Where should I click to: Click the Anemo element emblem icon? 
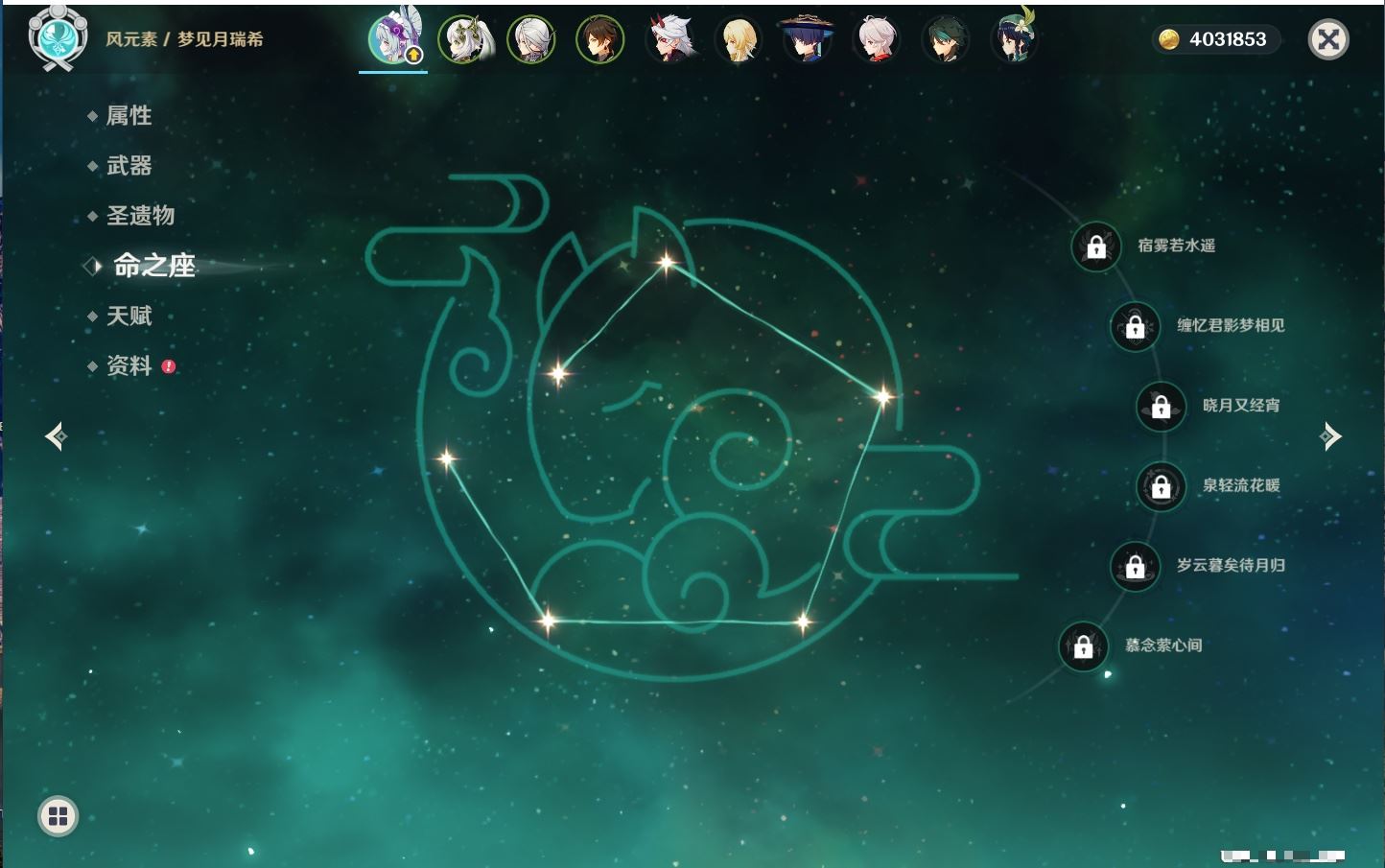click(59, 37)
